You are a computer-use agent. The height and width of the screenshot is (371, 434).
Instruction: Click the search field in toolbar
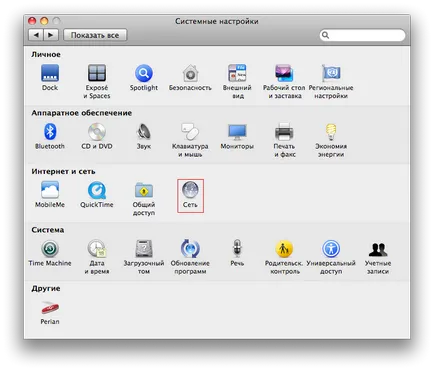tap(362, 35)
